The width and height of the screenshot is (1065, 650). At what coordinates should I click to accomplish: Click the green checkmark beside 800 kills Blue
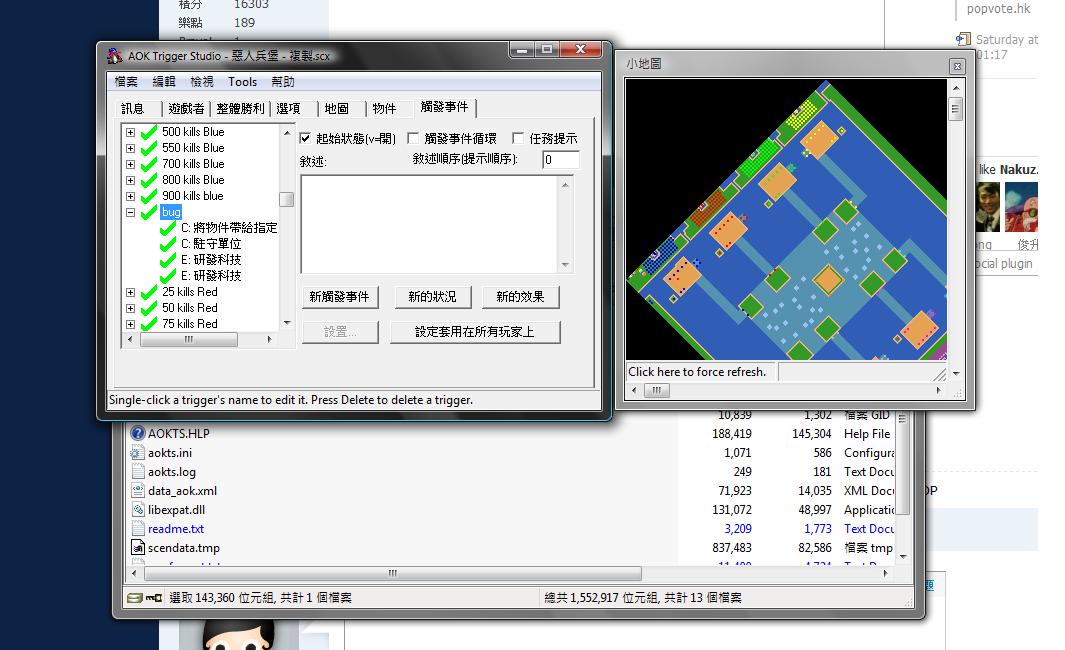[149, 180]
